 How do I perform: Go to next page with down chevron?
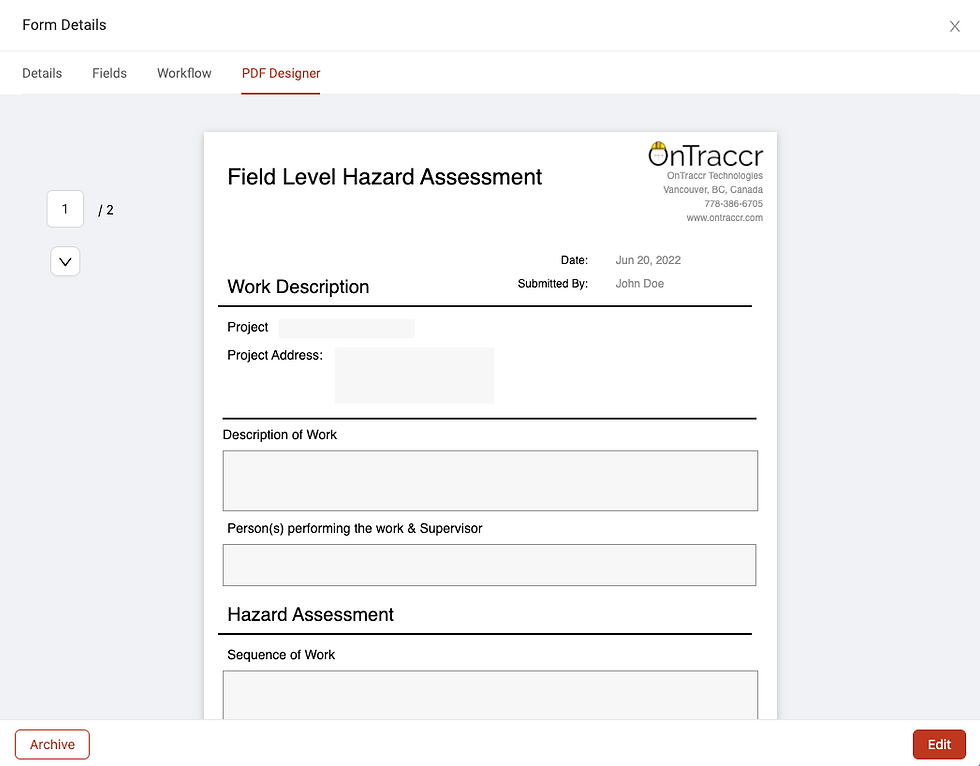pyautogui.click(x=65, y=261)
